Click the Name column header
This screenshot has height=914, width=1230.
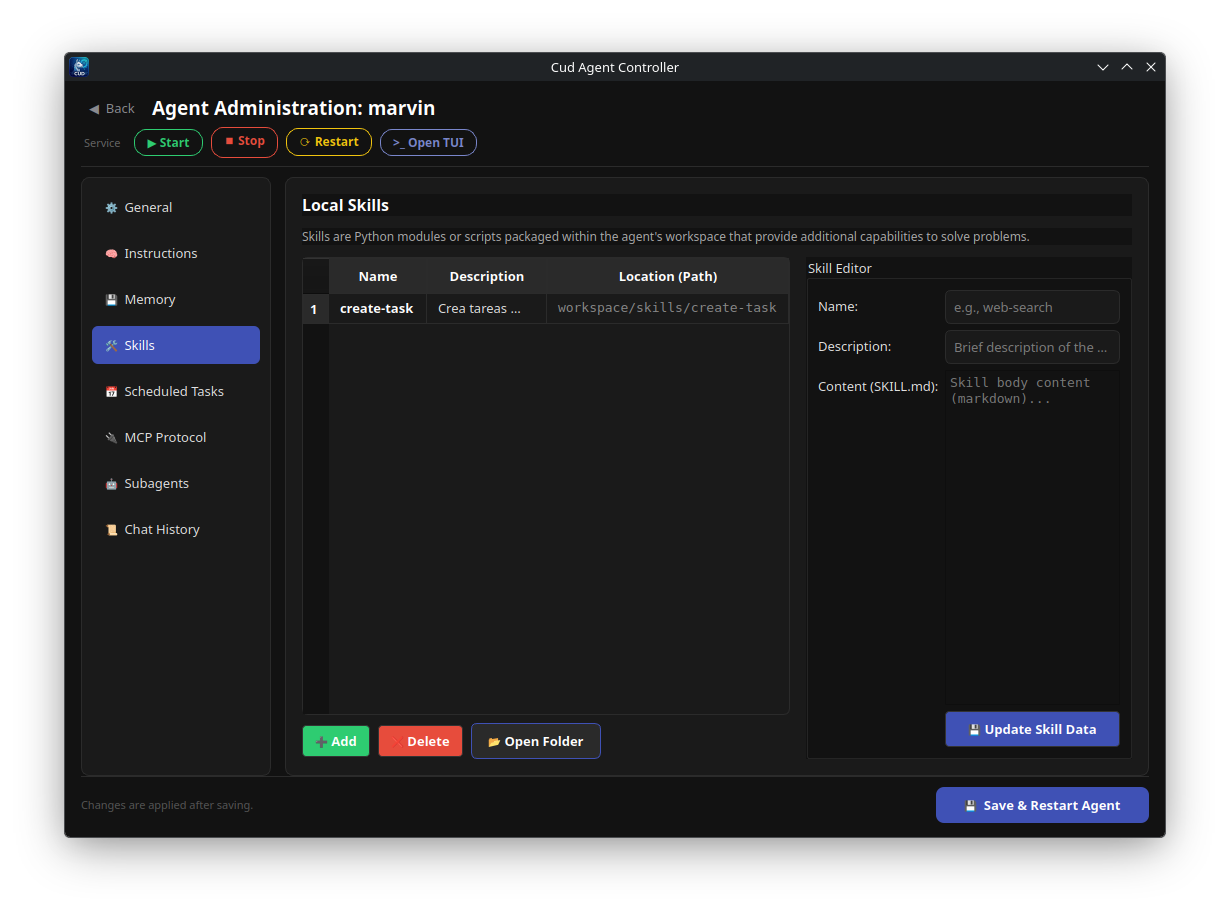(378, 276)
